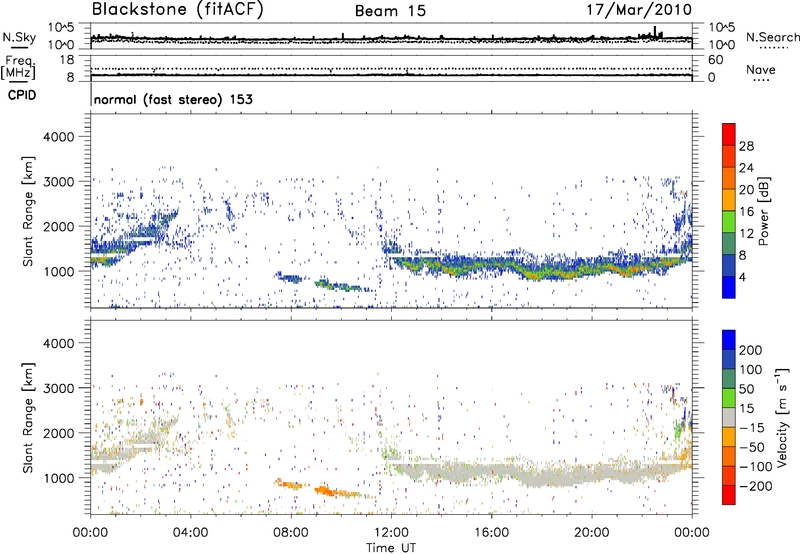This screenshot has height=554, width=800.
Task: Select the '-50' label on velocity color bar
Action: coord(752,447)
